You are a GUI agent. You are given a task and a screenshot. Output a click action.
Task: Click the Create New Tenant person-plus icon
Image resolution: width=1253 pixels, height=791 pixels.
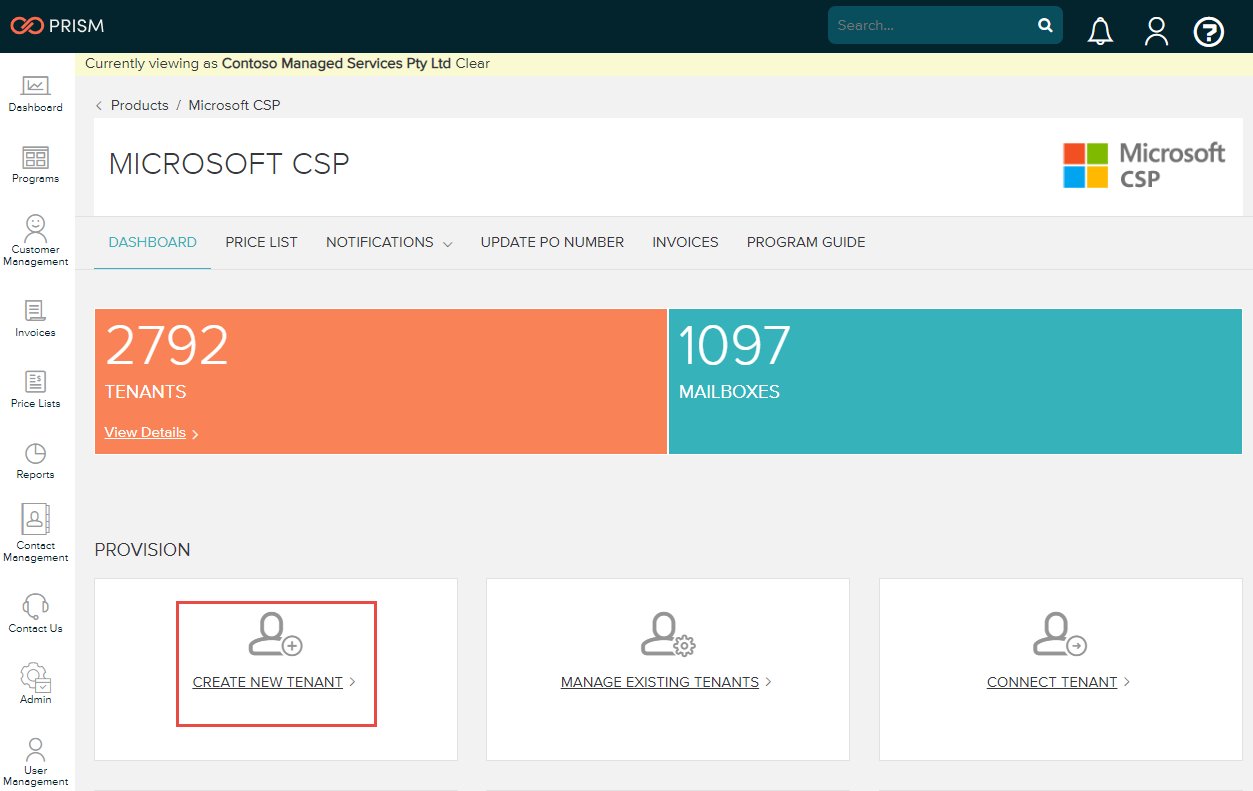coord(275,635)
